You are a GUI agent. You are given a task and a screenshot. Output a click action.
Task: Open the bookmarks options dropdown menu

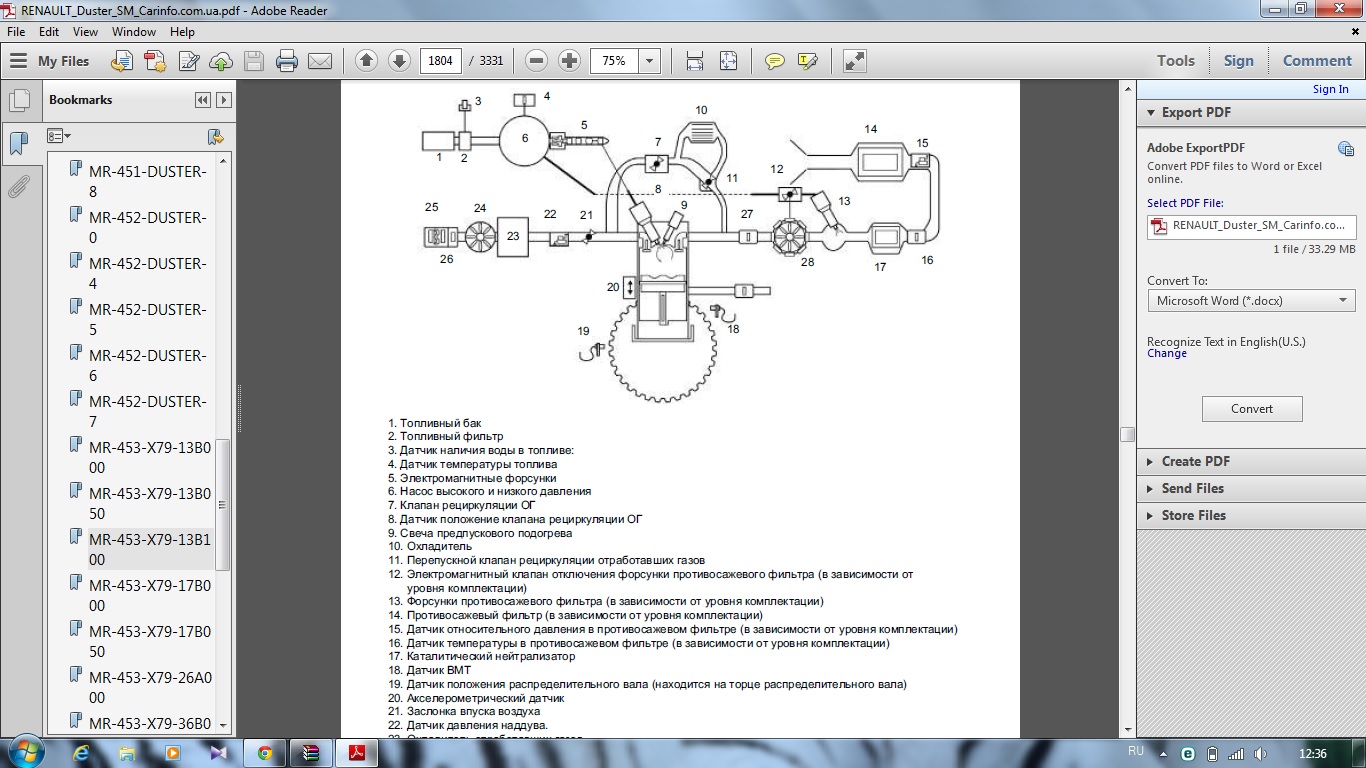click(60, 136)
